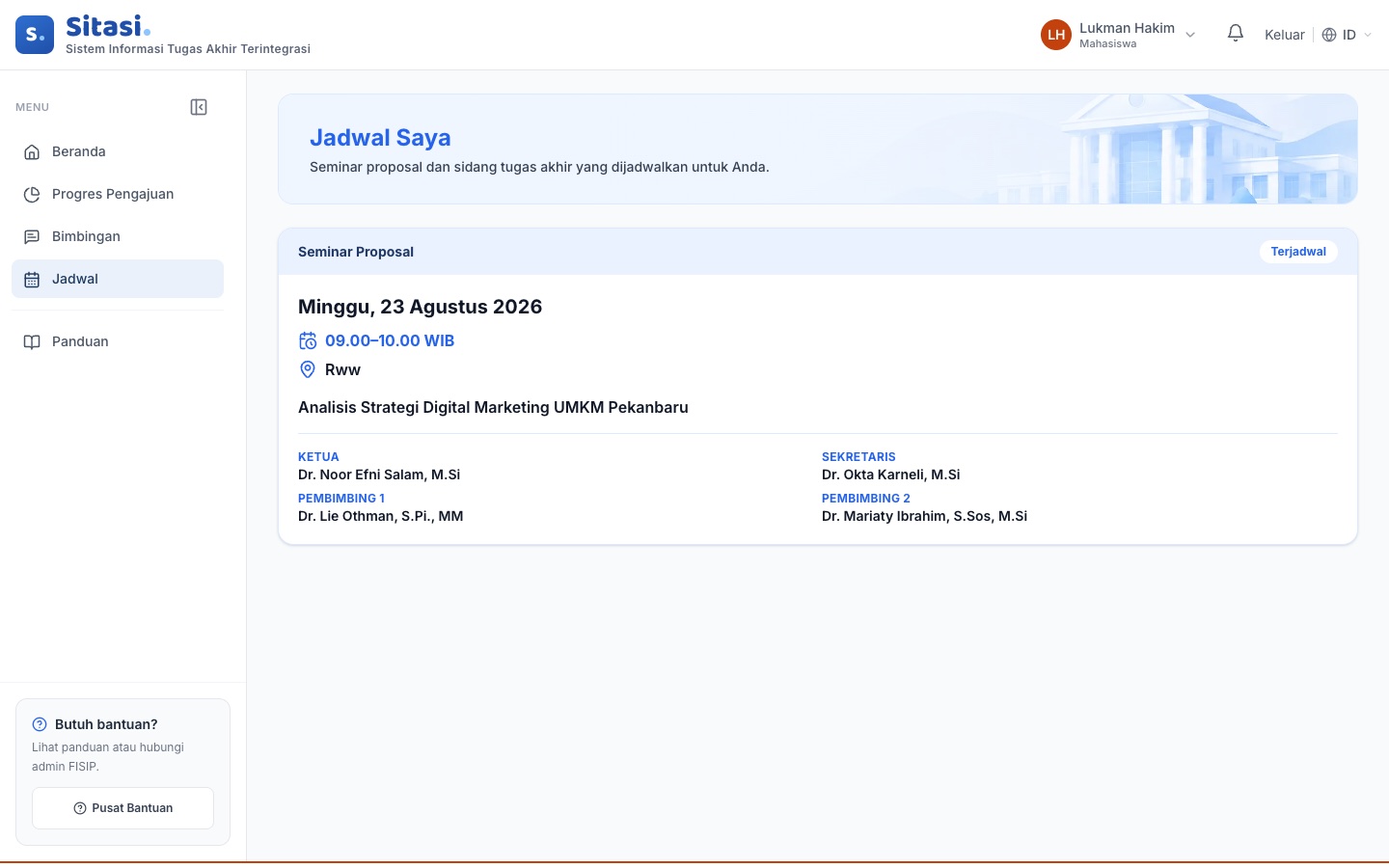Click the Keluar logout link
This screenshot has width=1389, height=868.
(1285, 35)
